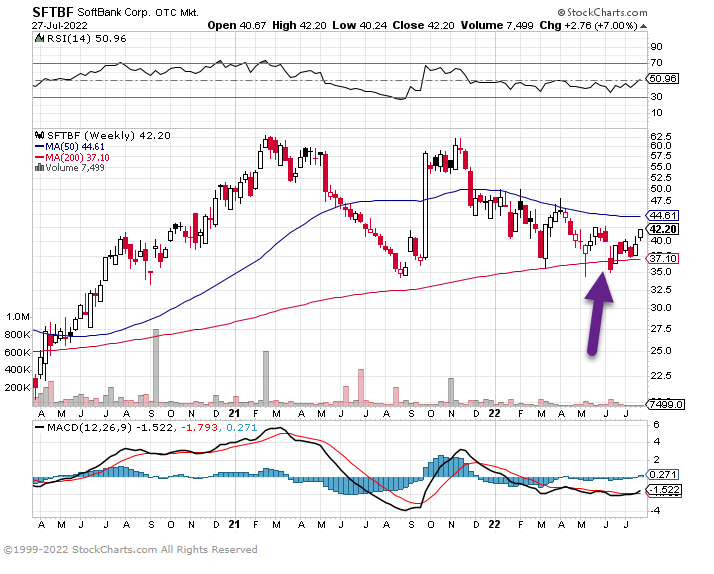Click the candlestick legend icon beside SFTBF (Weekly)

40,135
